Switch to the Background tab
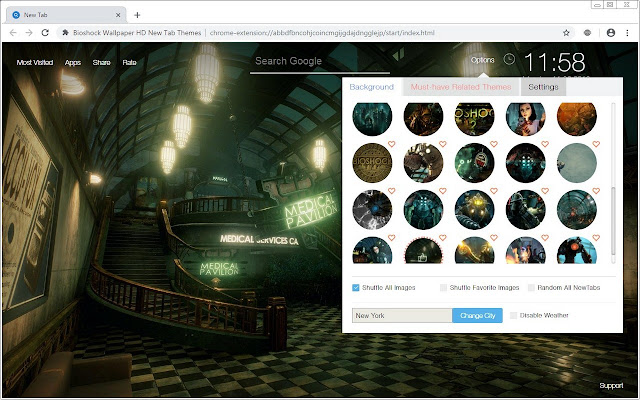Viewport: 640px width, 400px height. 371,87
